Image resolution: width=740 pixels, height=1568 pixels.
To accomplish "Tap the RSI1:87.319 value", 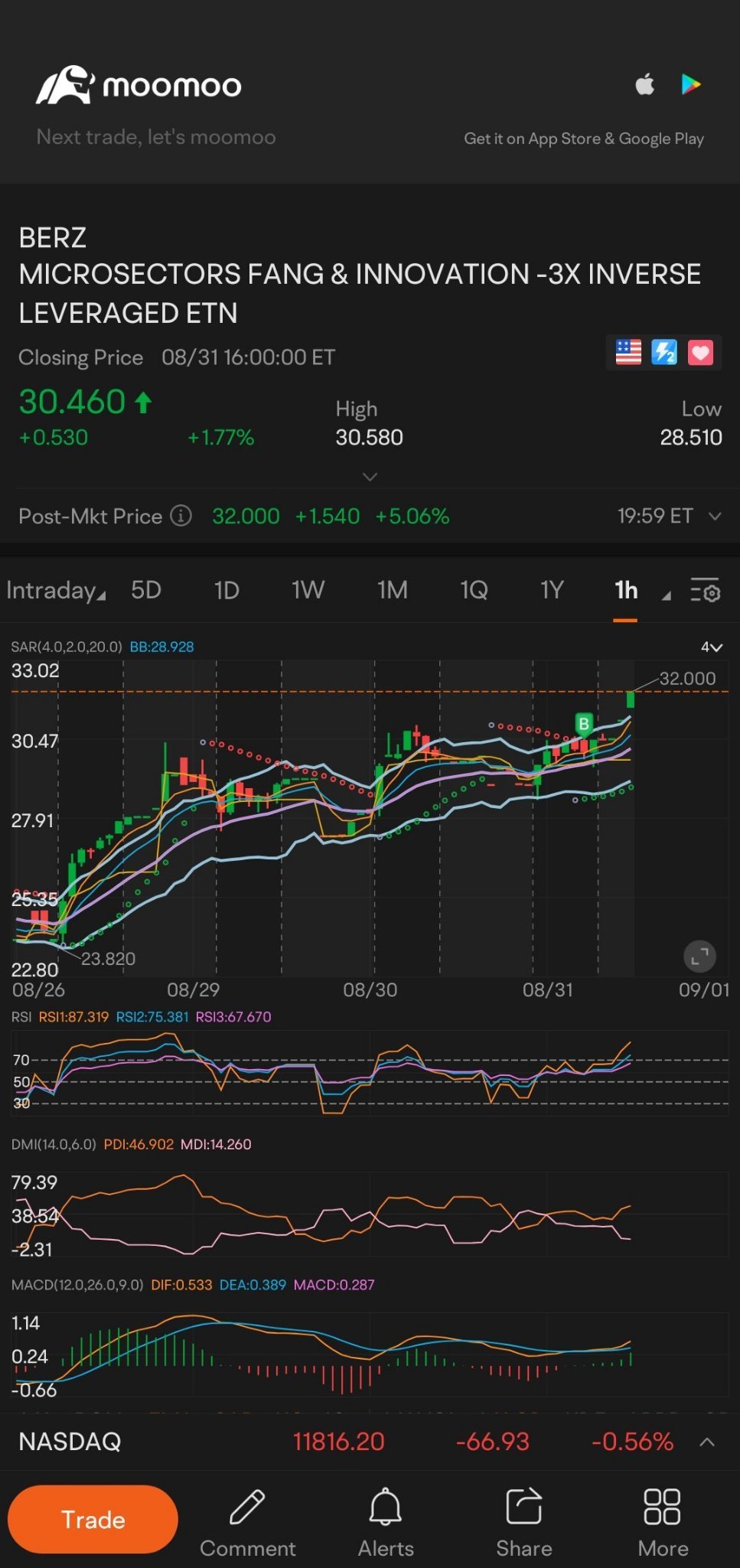I will click(73, 1017).
